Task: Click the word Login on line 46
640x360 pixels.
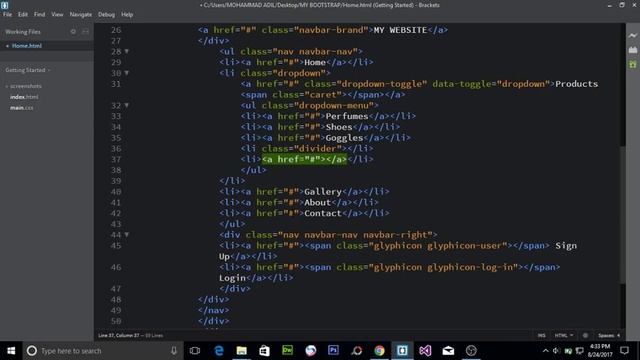Action: click(x=233, y=278)
